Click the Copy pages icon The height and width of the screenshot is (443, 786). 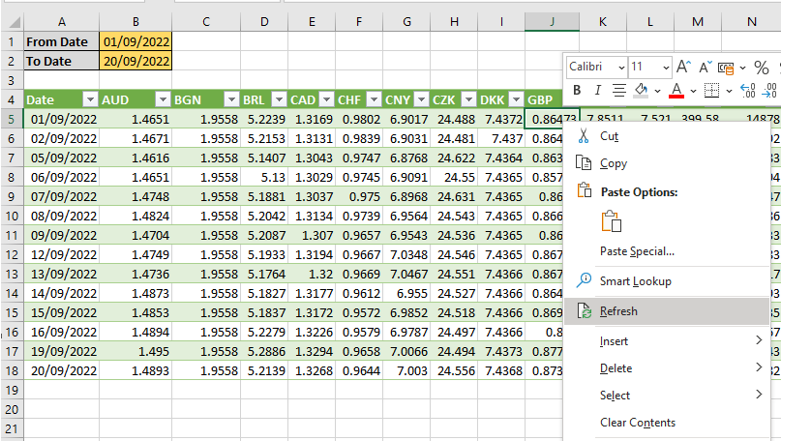583,163
